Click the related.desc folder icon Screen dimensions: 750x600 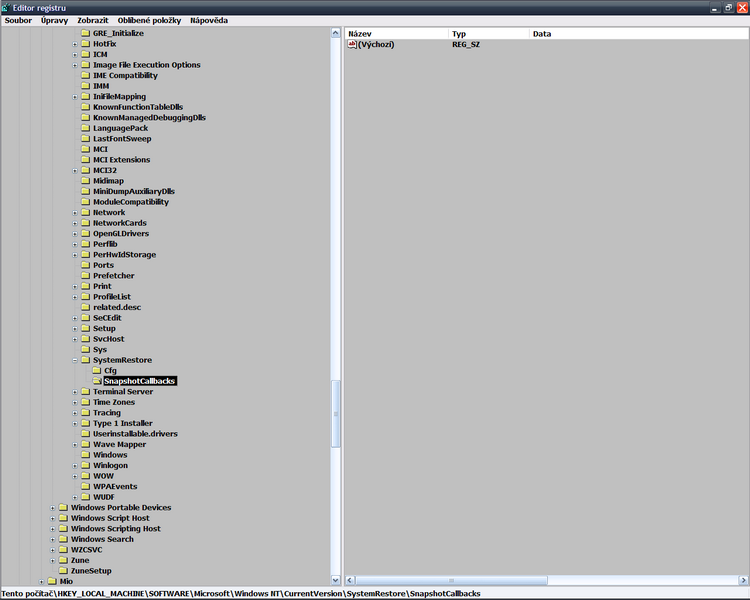coord(86,307)
